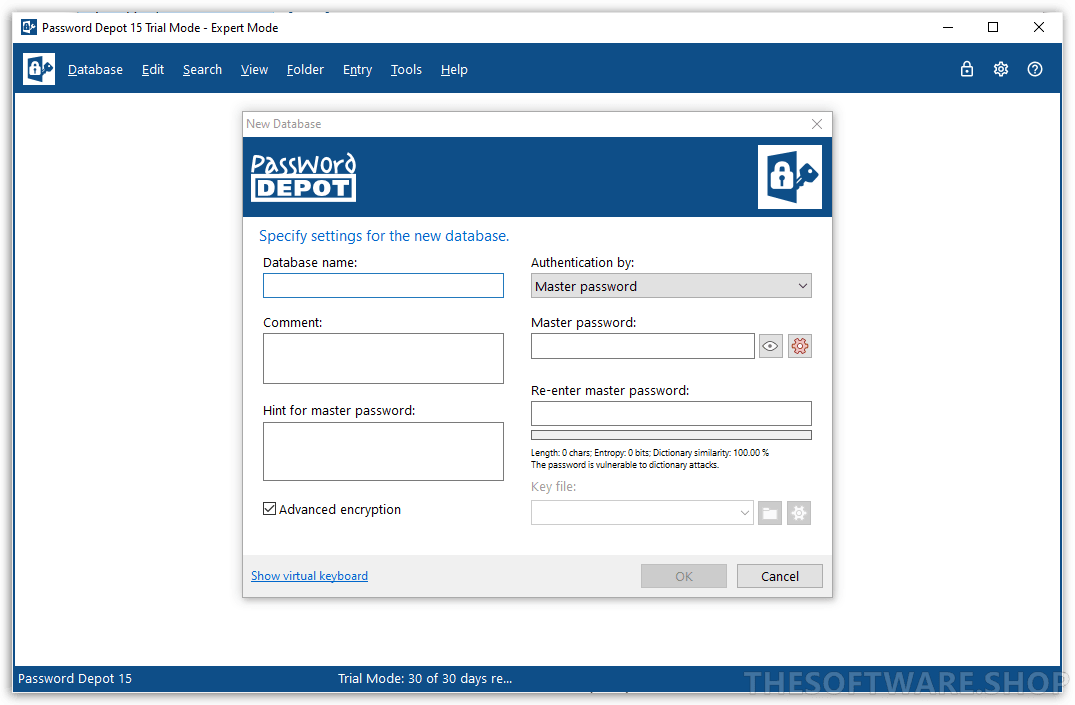
Task: Minimize the Password Depot window
Action: click(x=948, y=27)
